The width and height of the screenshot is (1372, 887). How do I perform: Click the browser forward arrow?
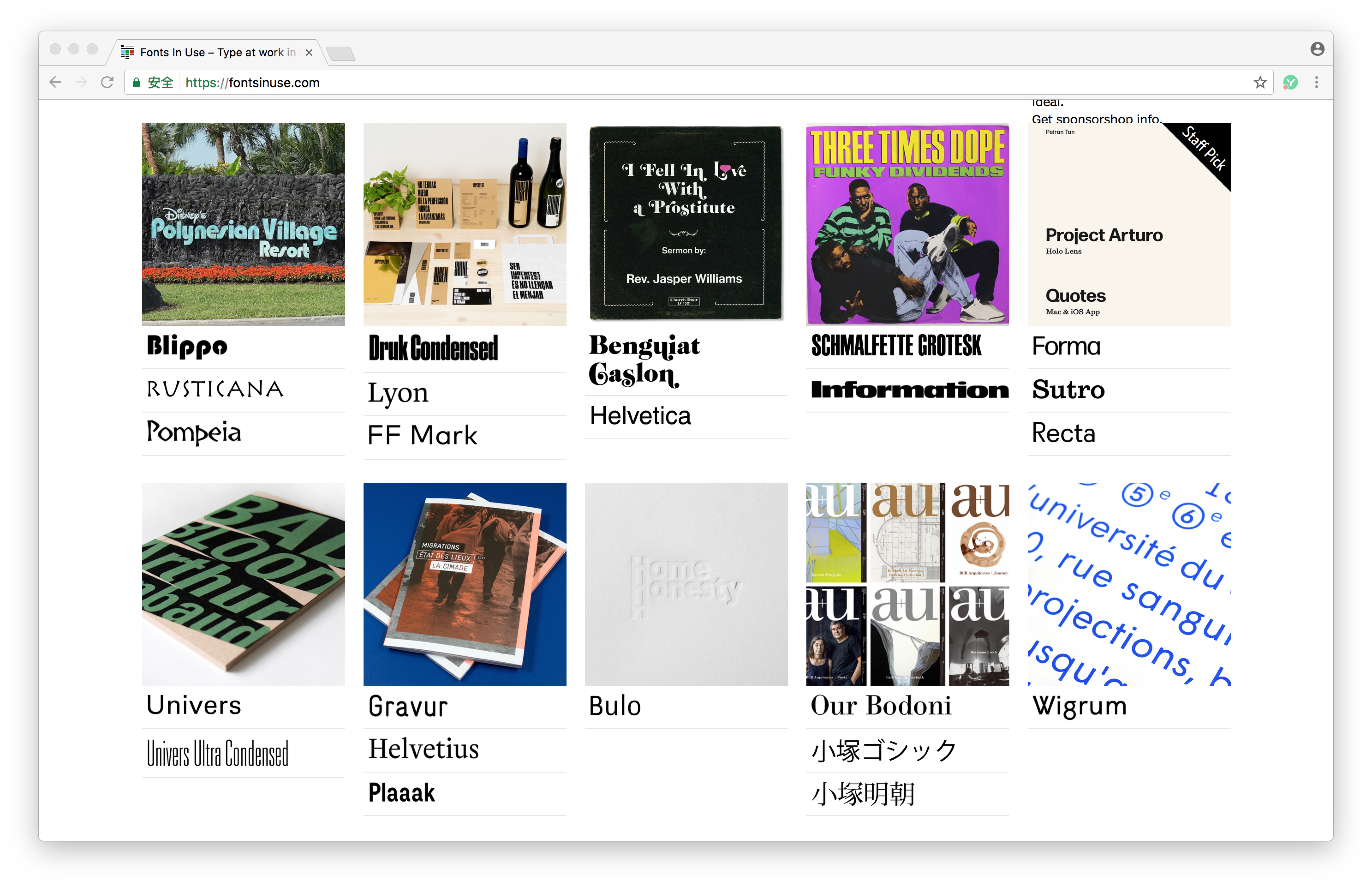81,82
